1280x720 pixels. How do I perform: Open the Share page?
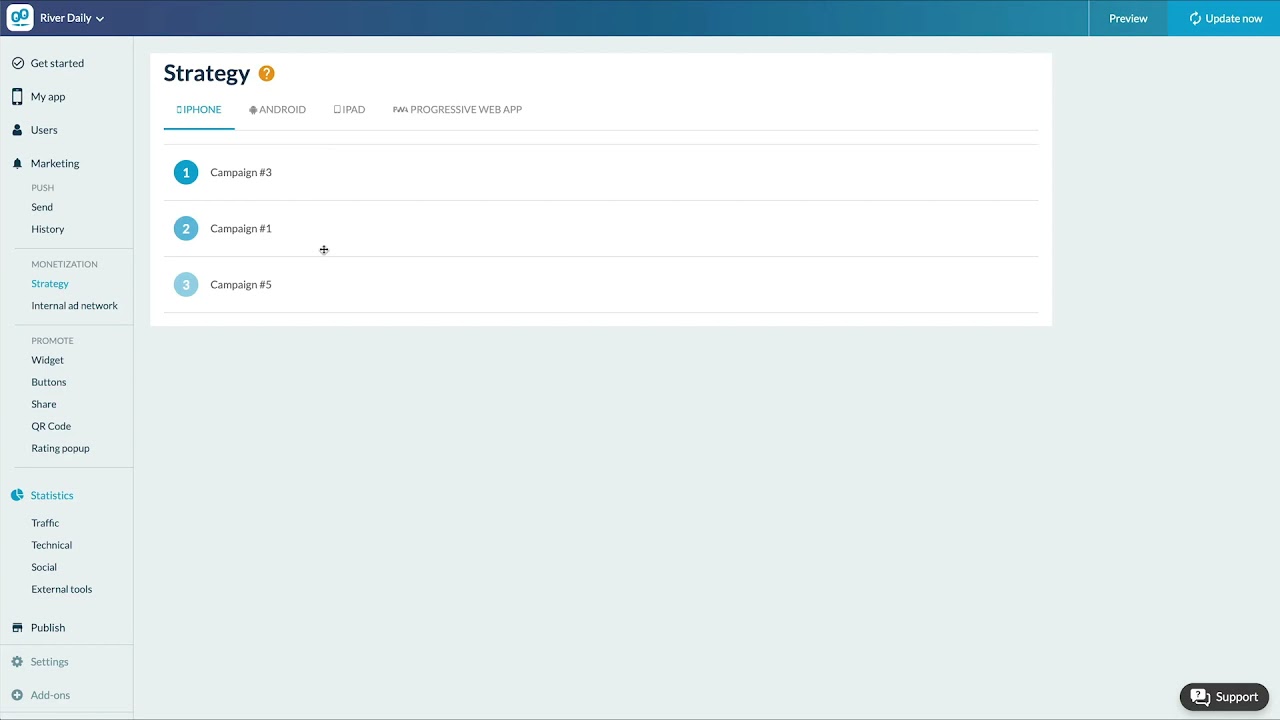(x=44, y=404)
